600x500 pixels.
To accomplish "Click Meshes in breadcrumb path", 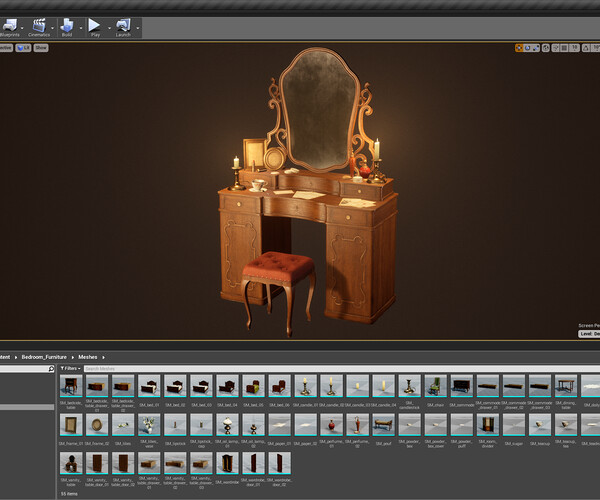I will (88, 357).
